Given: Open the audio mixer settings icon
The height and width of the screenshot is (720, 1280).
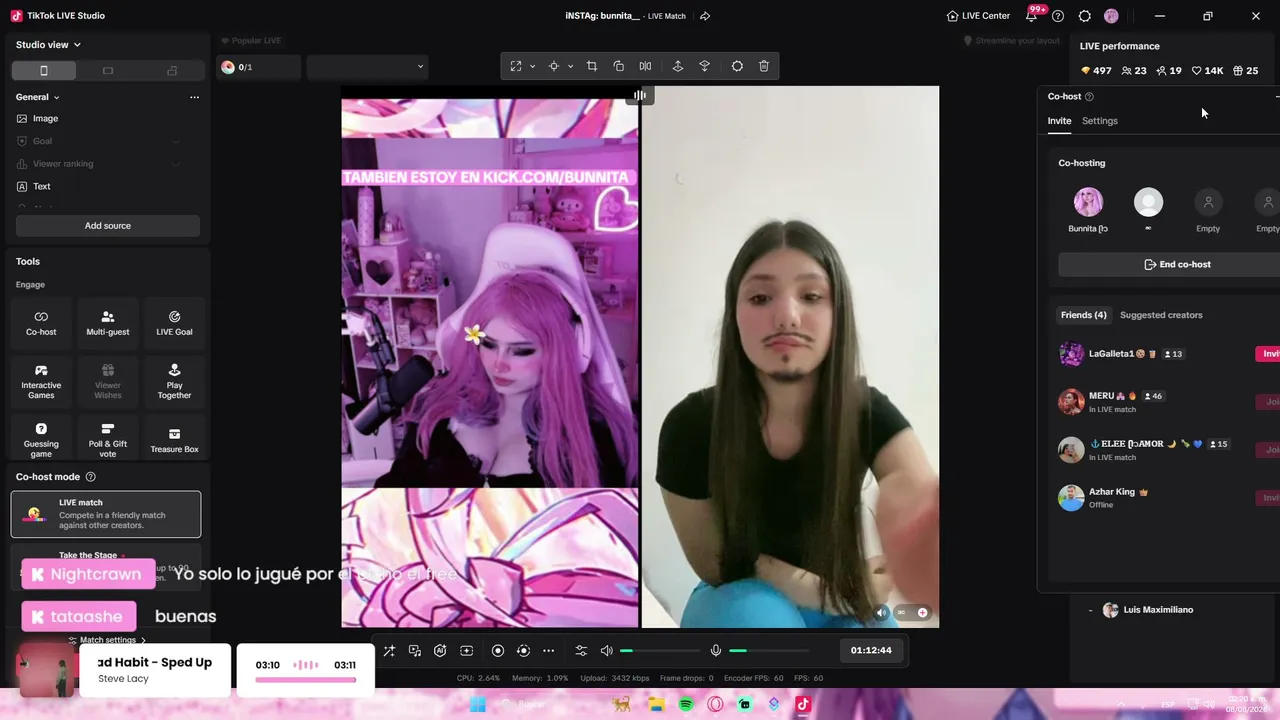Looking at the screenshot, I should pos(581,651).
